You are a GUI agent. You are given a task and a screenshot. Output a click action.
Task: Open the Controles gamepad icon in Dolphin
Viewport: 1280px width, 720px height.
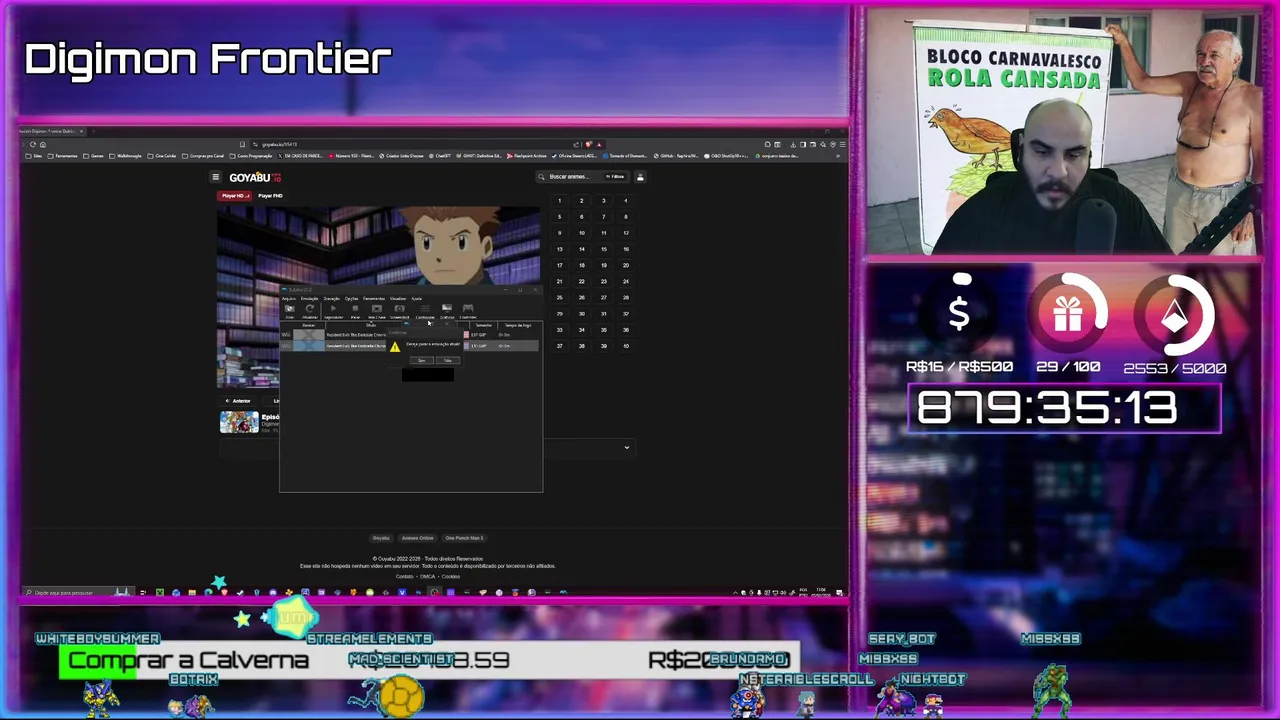[468, 311]
